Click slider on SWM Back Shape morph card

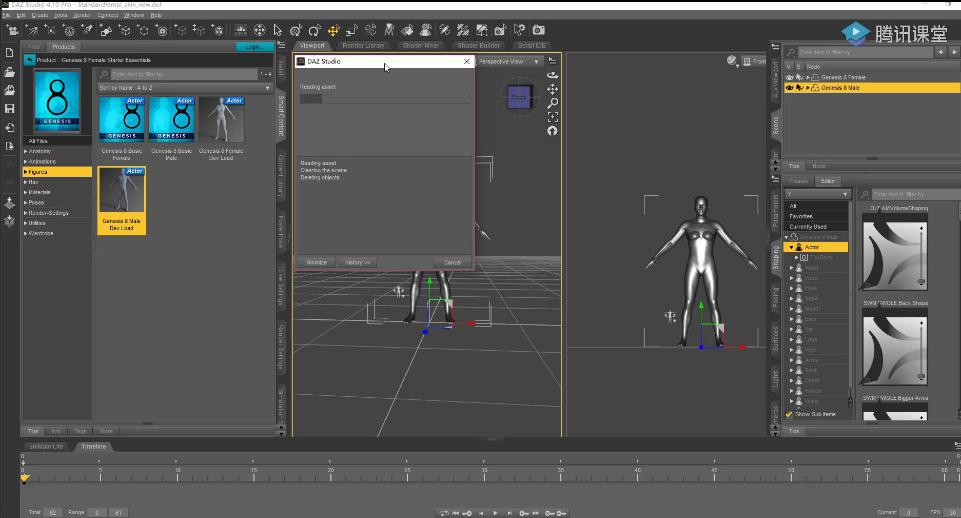[921, 348]
